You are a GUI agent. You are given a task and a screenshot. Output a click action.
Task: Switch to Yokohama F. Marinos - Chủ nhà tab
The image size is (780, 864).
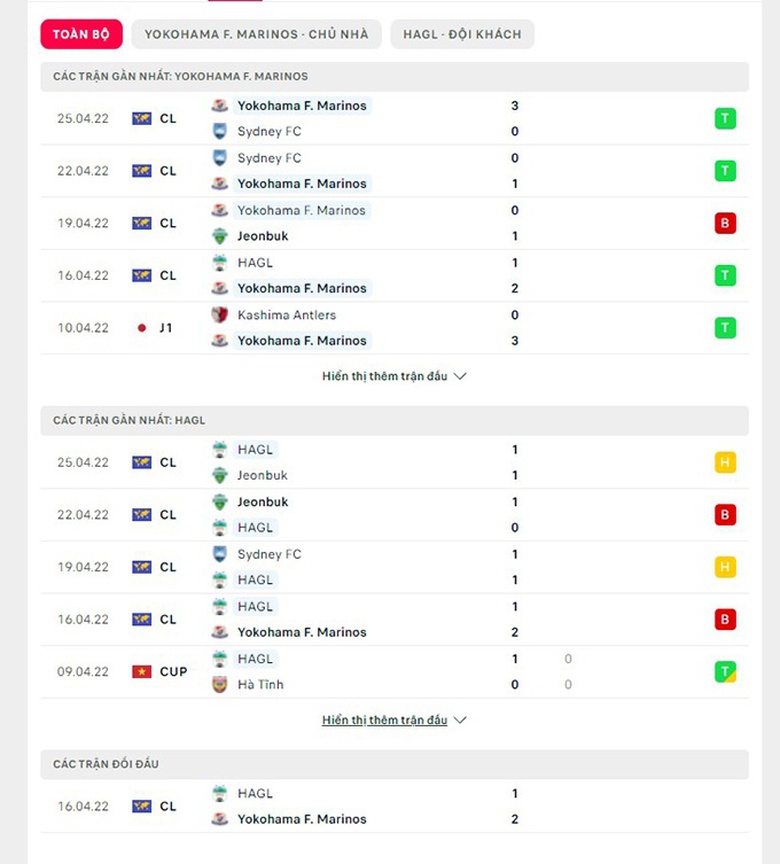[256, 34]
